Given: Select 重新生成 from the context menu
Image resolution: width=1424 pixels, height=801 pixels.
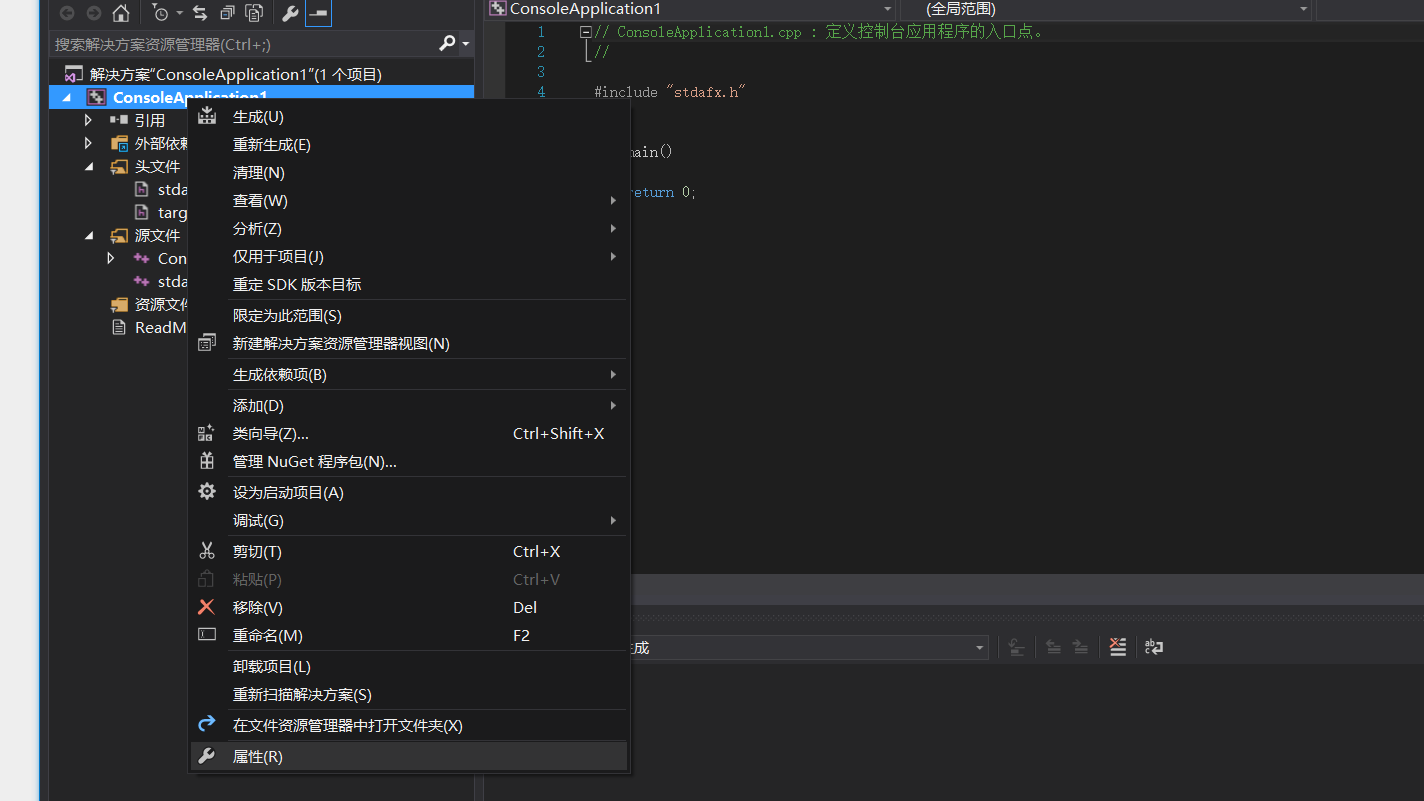Looking at the screenshot, I should [x=272, y=144].
